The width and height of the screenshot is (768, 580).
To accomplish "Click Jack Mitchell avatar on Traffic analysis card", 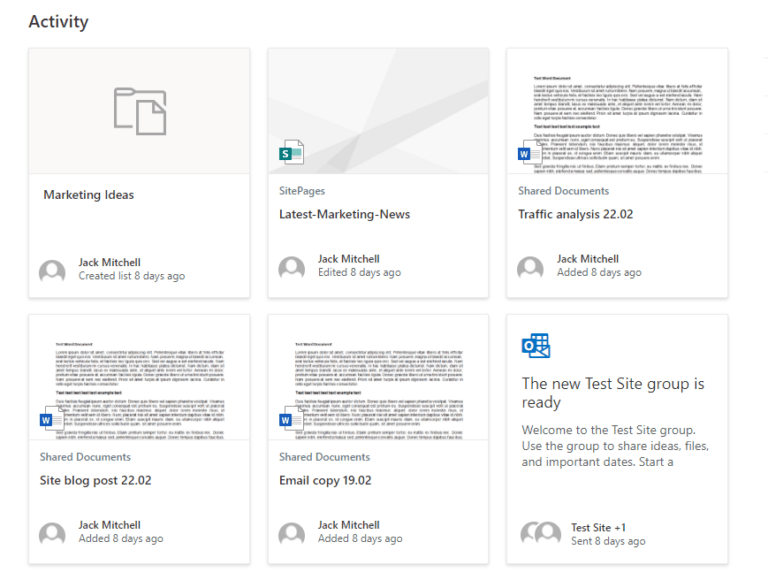I will pyautogui.click(x=530, y=267).
